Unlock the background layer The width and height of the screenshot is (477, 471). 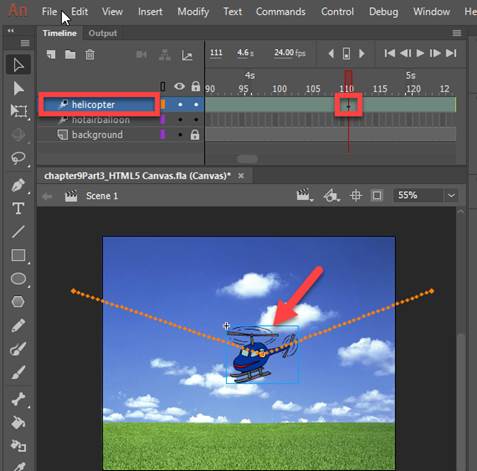click(x=195, y=135)
